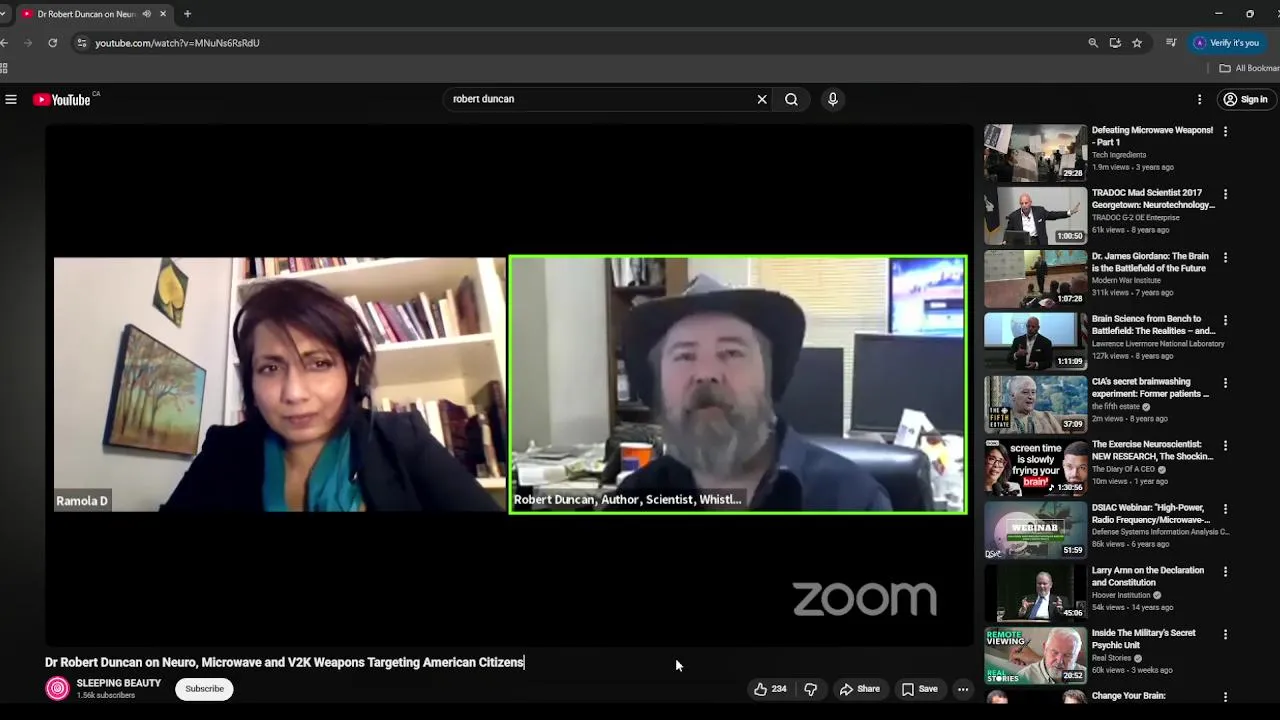Subscribe to SLEEPING BEAUTY channel
This screenshot has width=1280, height=720.
pos(204,689)
